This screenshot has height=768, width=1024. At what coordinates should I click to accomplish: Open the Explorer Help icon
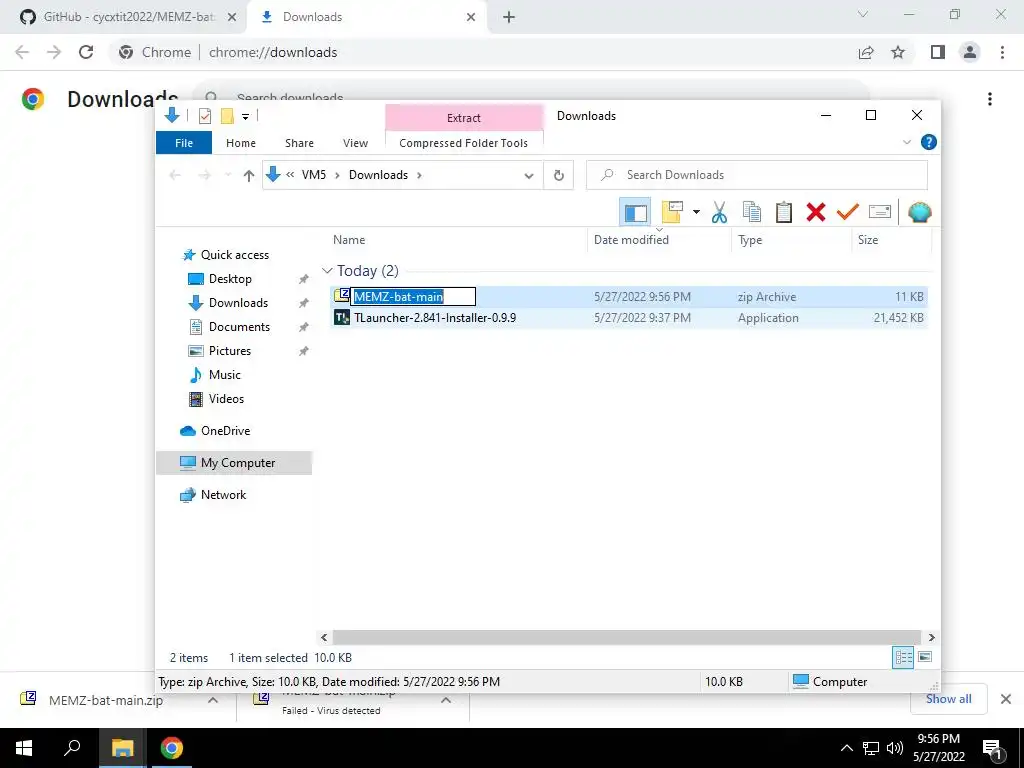tap(928, 142)
